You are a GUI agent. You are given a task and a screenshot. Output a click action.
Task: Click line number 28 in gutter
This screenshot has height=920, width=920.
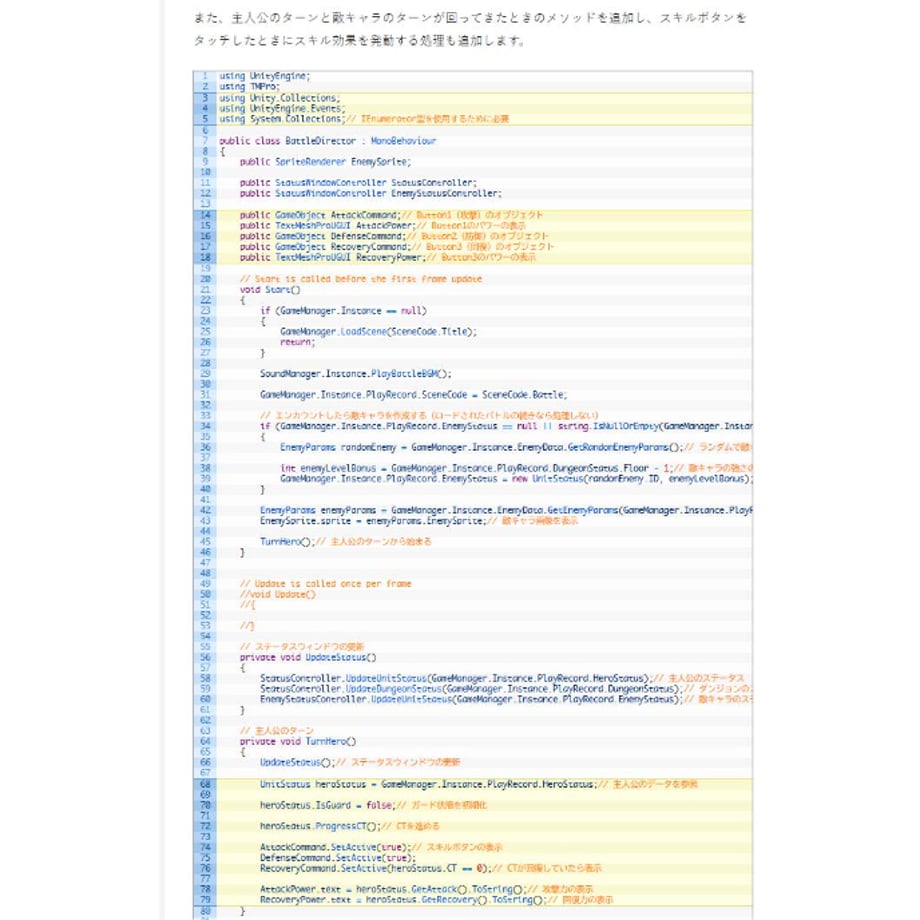[205, 363]
